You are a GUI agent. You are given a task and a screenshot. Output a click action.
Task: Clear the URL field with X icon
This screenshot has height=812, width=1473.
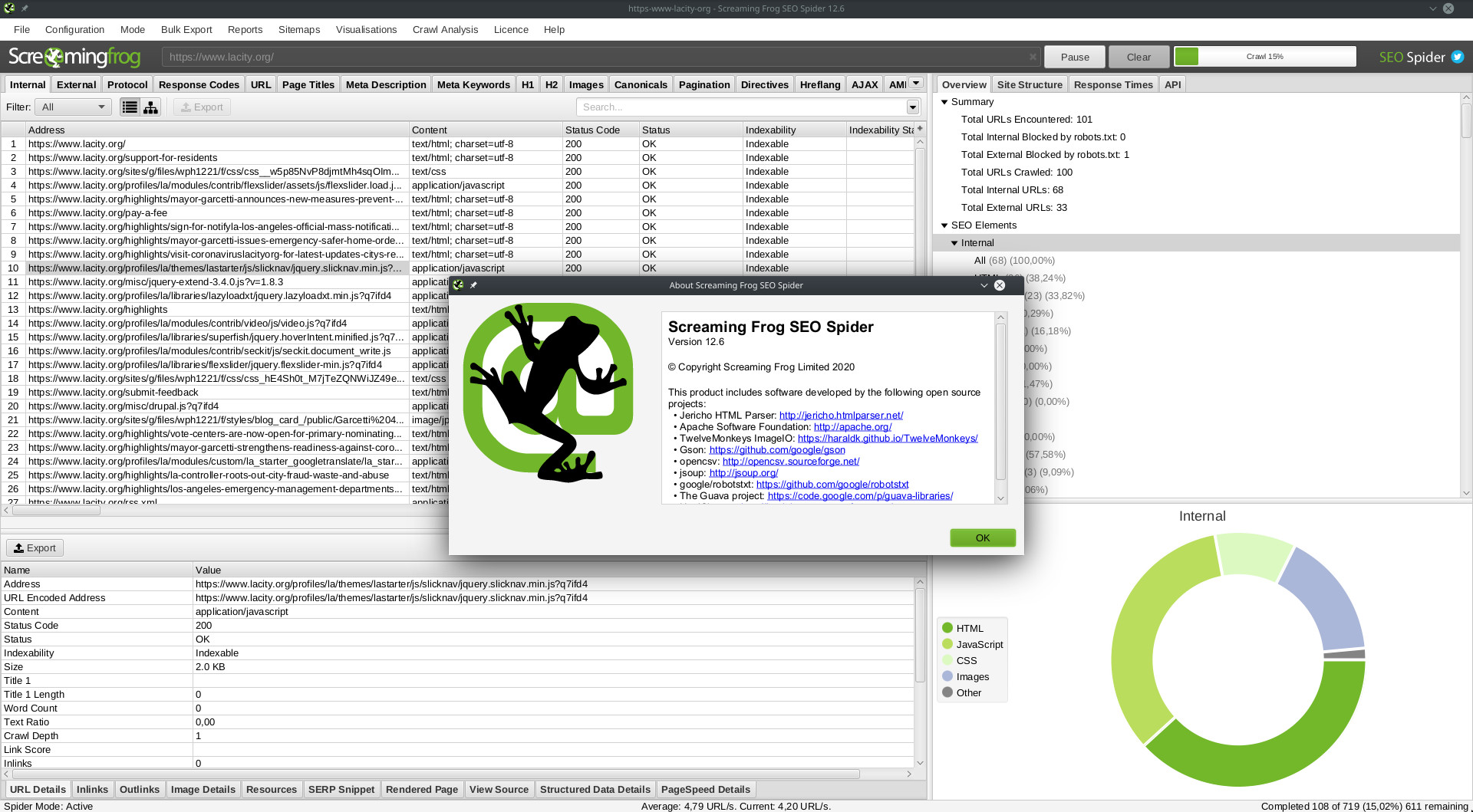point(1033,57)
